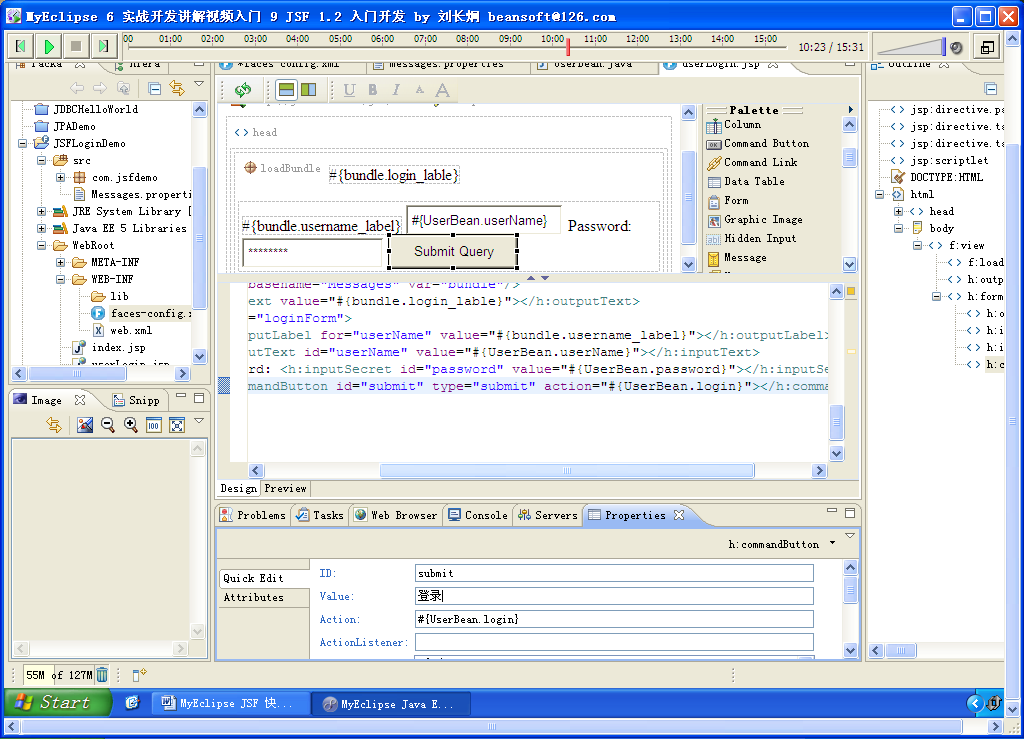The width and height of the screenshot is (1024, 739).
Task: Select Command Button in the Palette
Action: 758,143
